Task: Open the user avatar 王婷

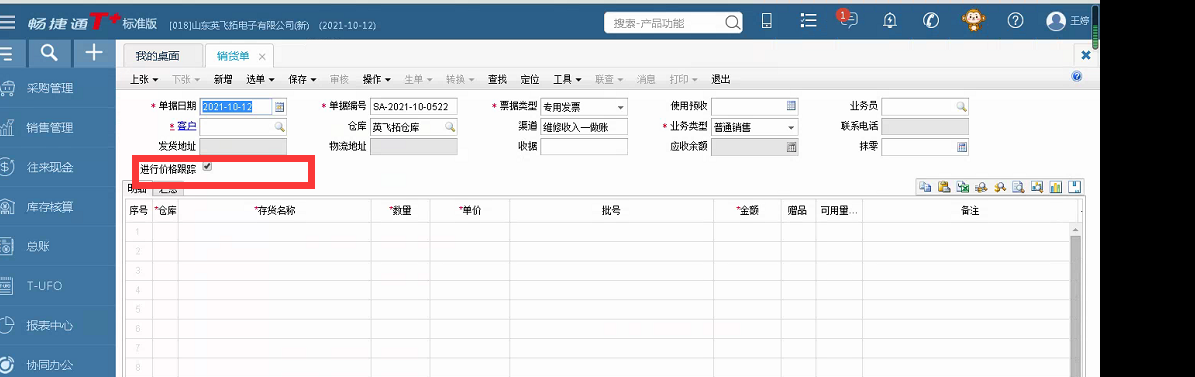Action: tap(1056, 21)
